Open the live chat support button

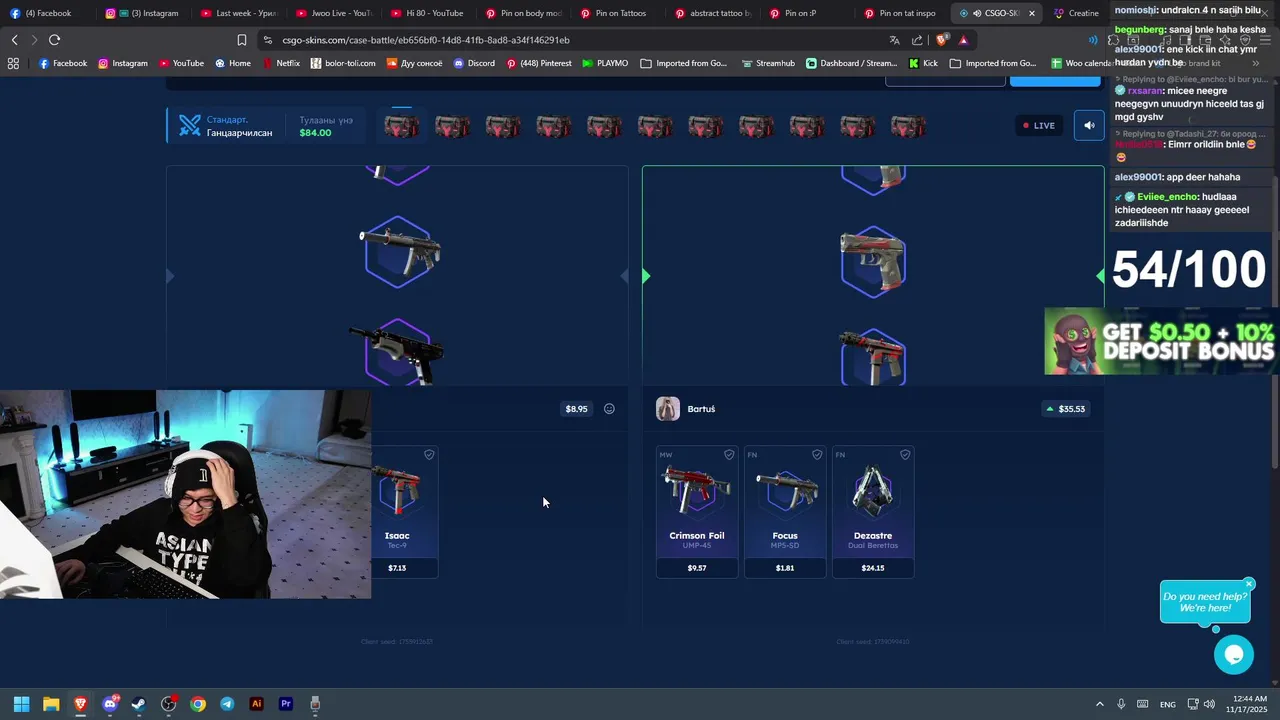pyautogui.click(x=1234, y=655)
